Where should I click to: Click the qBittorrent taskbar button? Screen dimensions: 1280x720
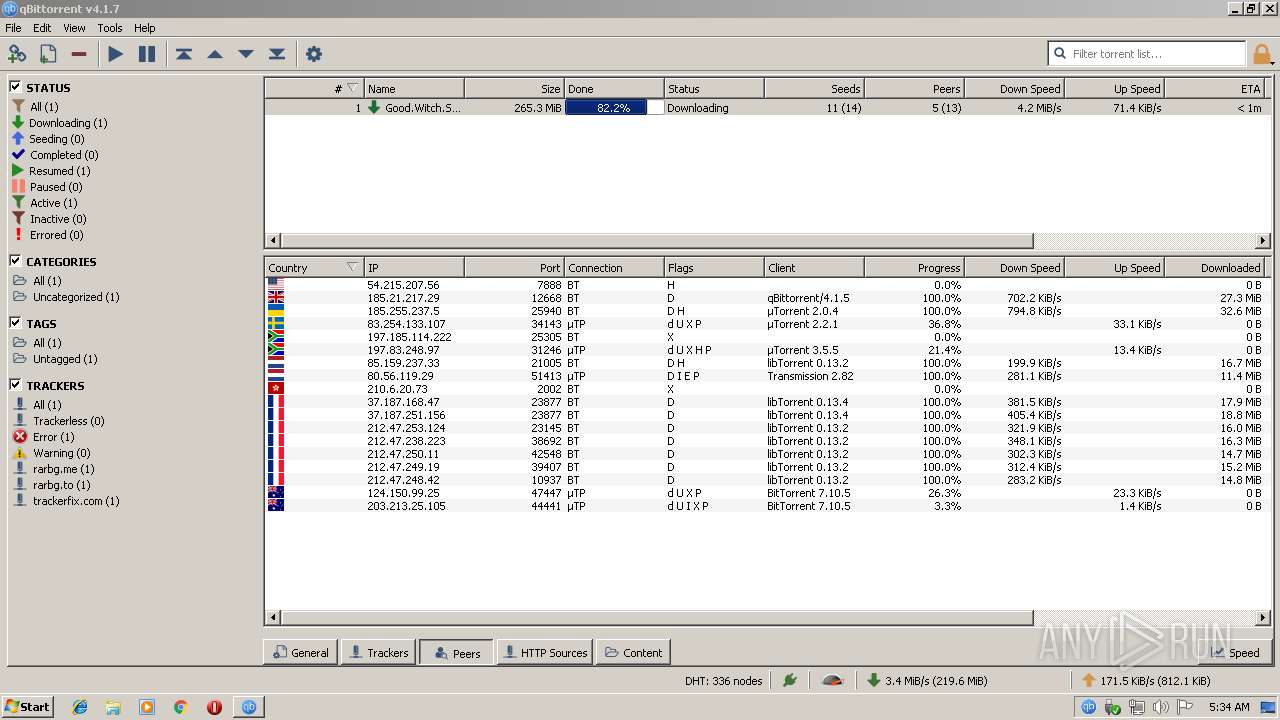(x=249, y=707)
